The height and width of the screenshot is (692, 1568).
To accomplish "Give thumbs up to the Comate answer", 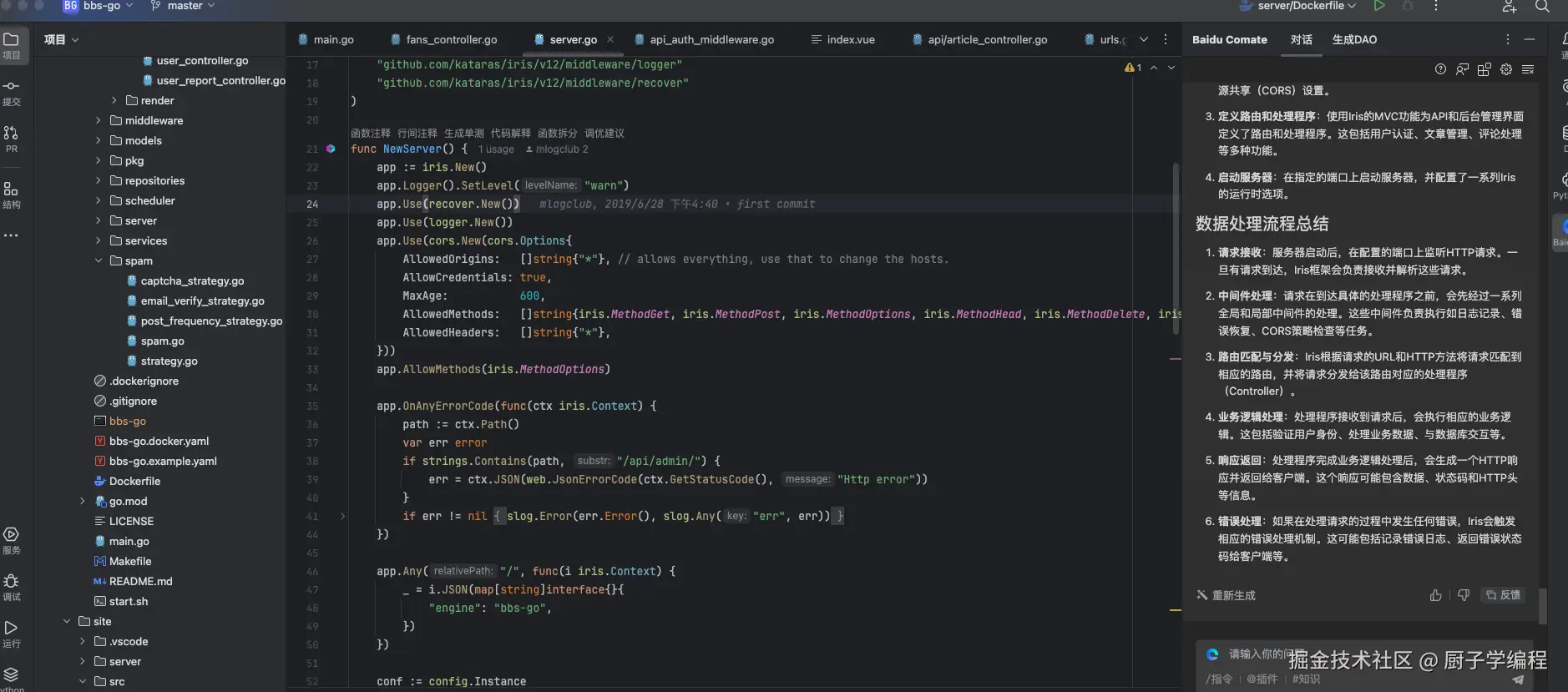I will tap(1435, 595).
